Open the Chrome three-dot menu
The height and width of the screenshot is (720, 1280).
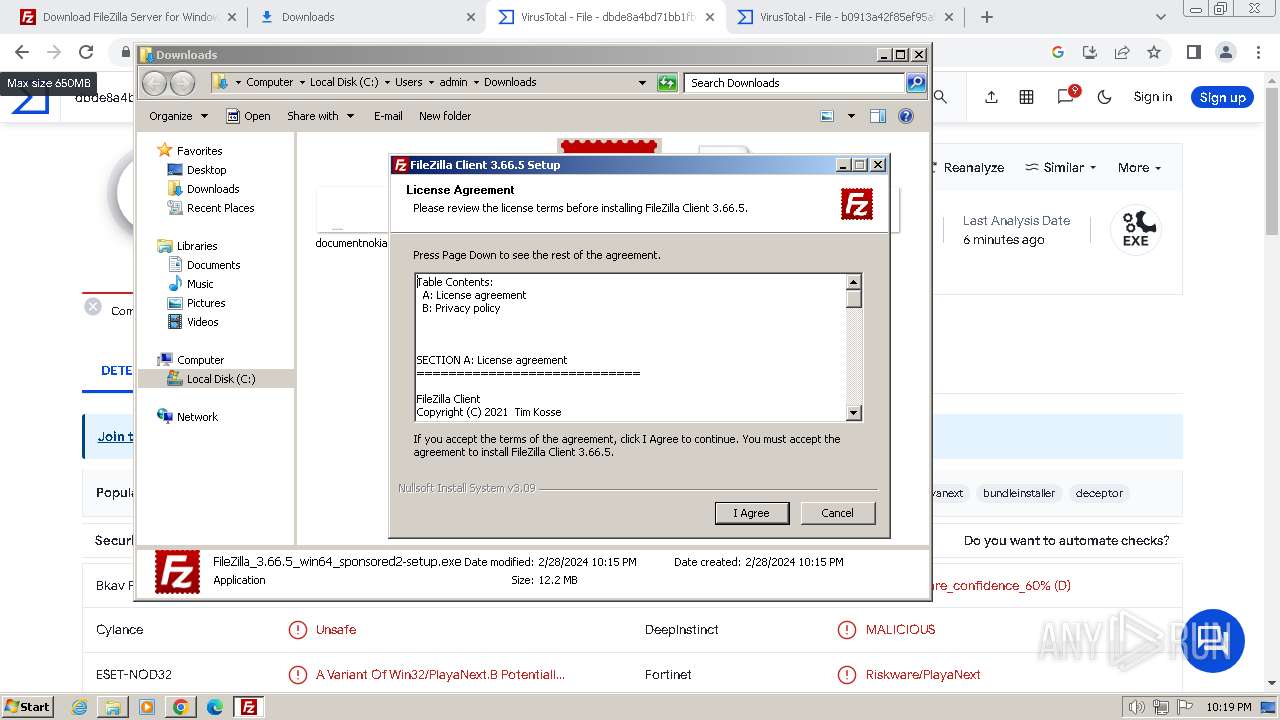point(1258,52)
